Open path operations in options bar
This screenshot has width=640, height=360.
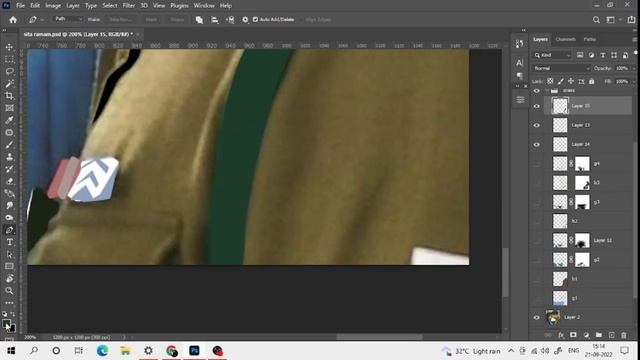pyautogui.click(x=199, y=20)
